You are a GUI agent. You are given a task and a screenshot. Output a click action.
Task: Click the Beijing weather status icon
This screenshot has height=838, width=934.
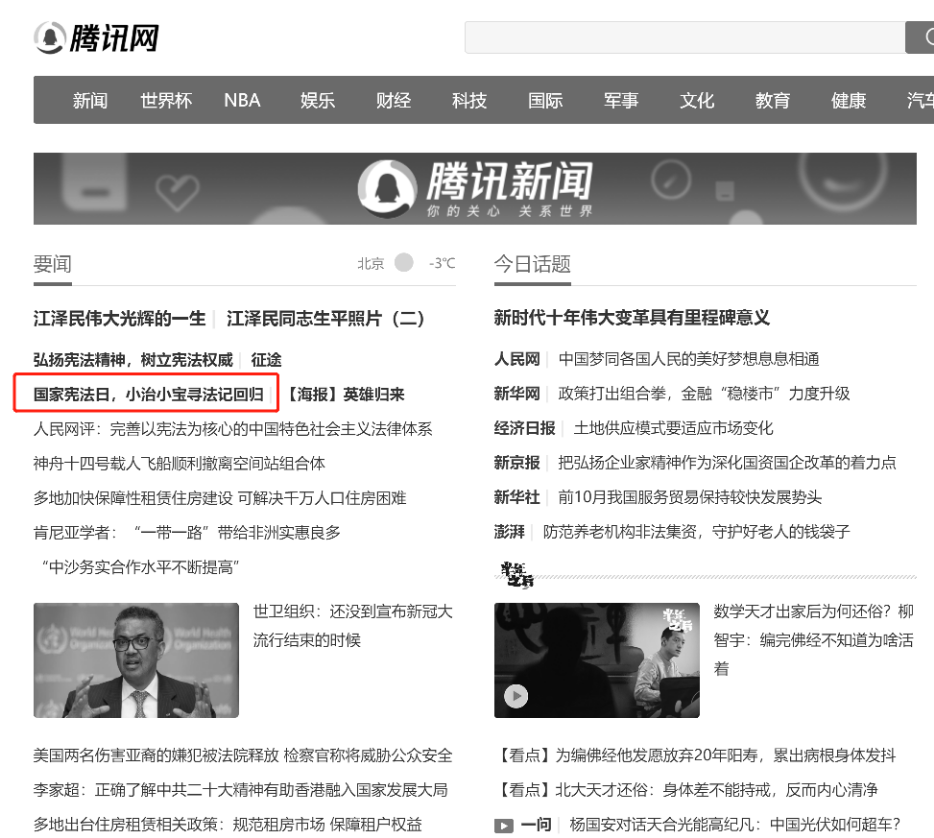pos(404,263)
